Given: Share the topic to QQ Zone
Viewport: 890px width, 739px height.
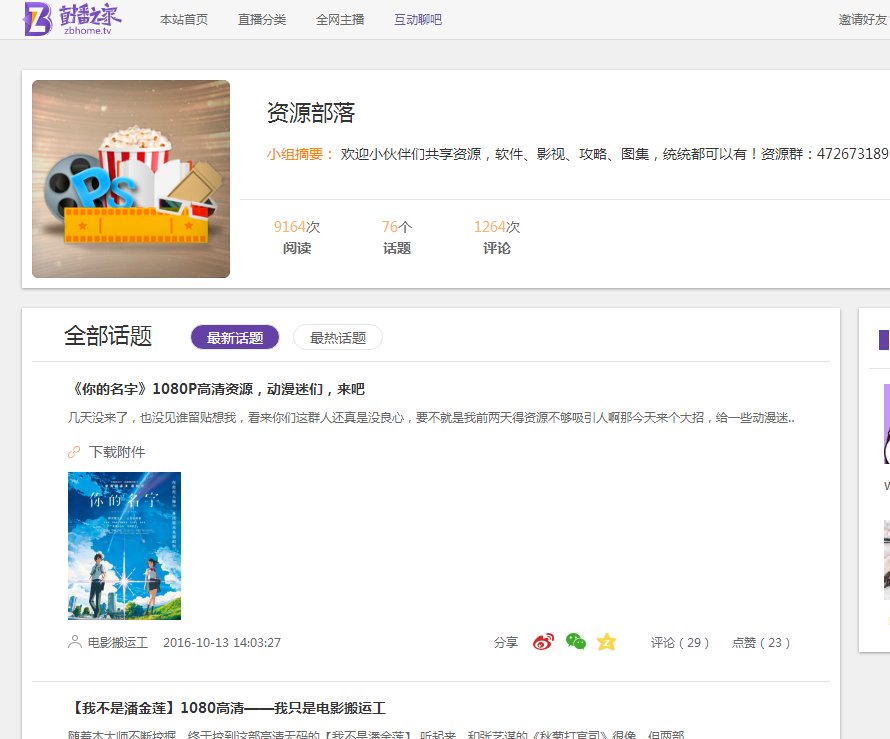Looking at the screenshot, I should 606,642.
